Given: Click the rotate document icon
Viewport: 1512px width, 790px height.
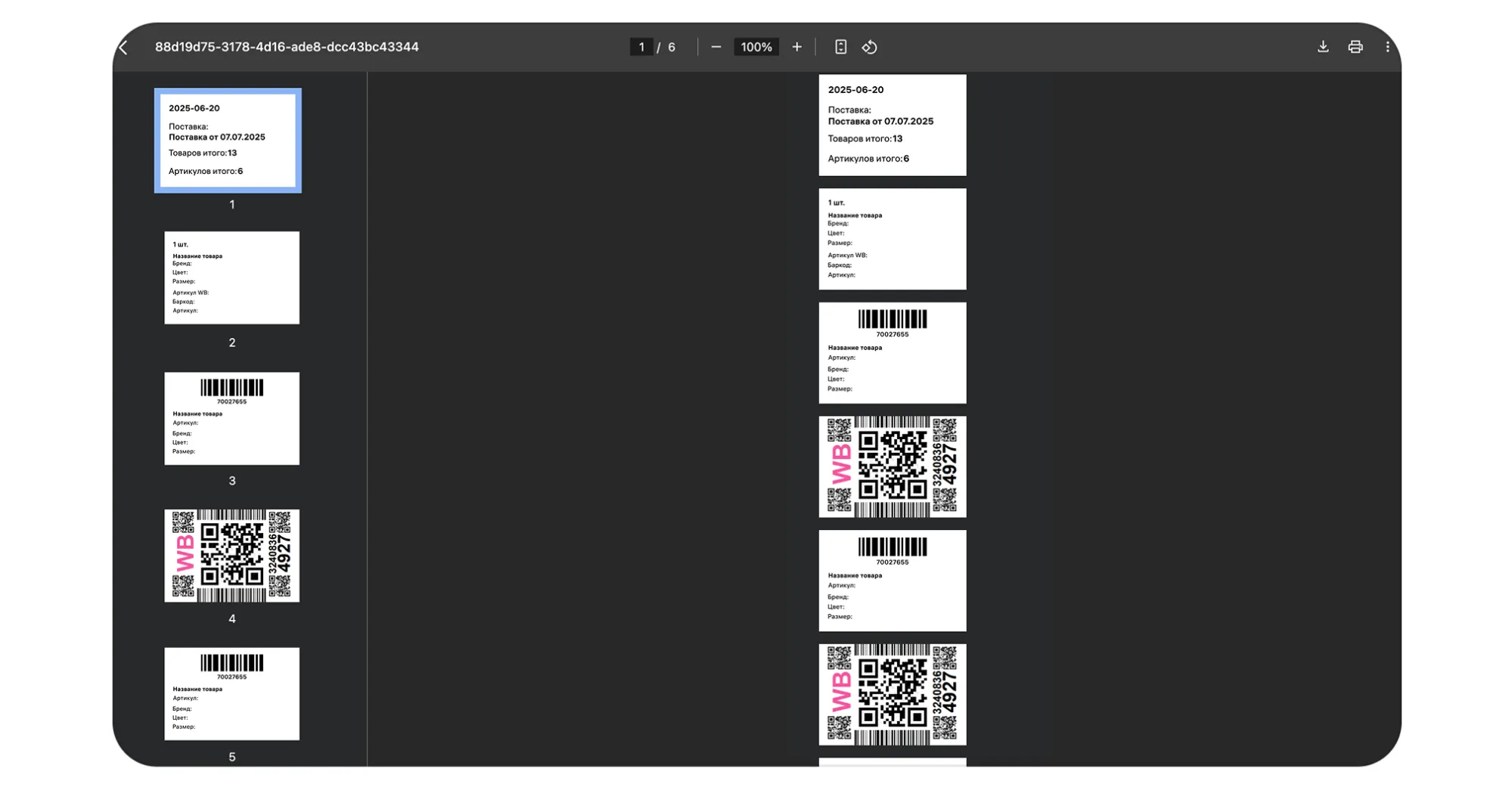Looking at the screenshot, I should click(x=870, y=47).
